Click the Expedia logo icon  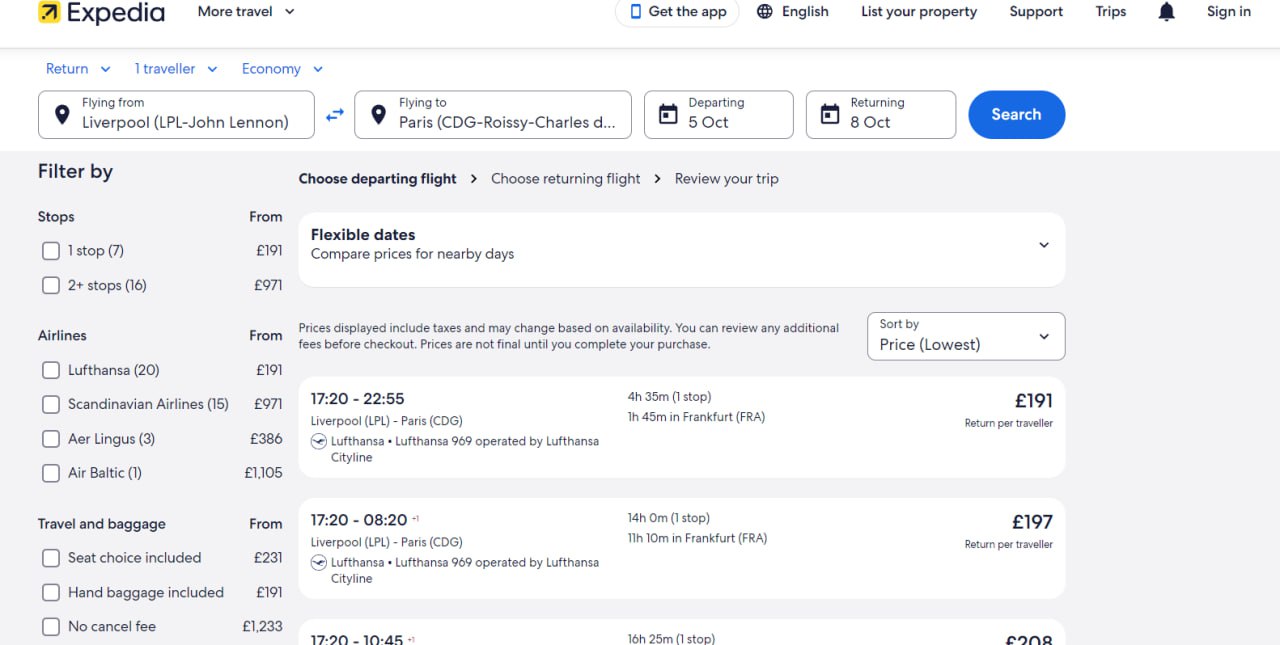click(x=49, y=12)
